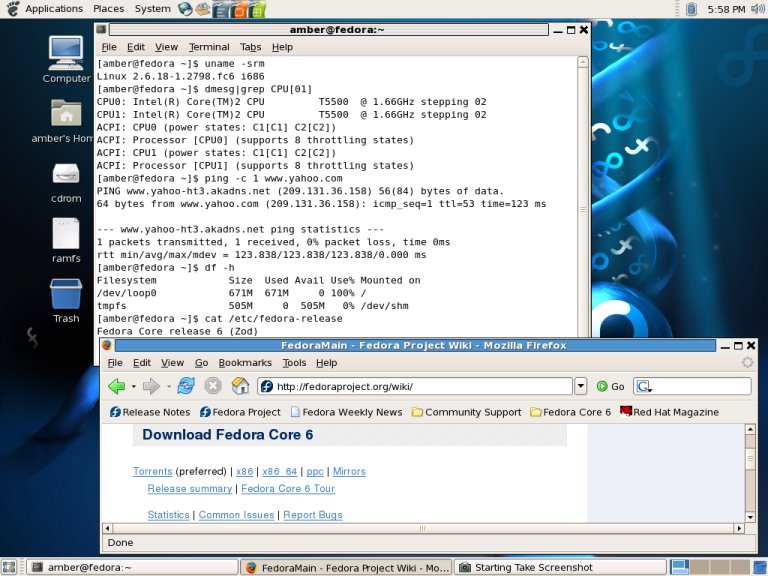The width and height of the screenshot is (768, 576).
Task: Launch OpenOffice Calc from the panel
Action: pos(257,9)
